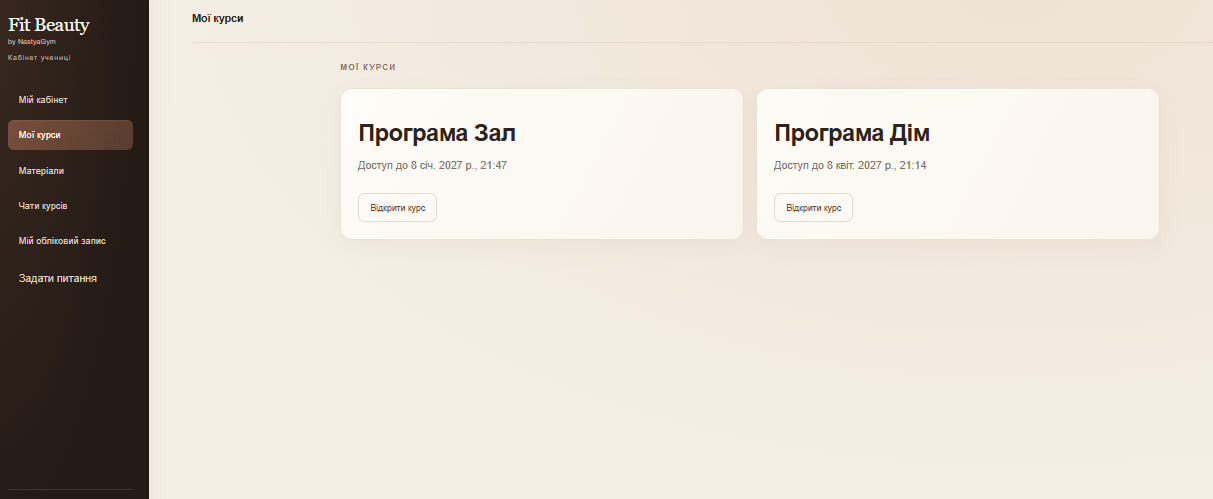Click the access date on Програма Зал
The height and width of the screenshot is (499, 1213).
pyautogui.click(x=432, y=165)
